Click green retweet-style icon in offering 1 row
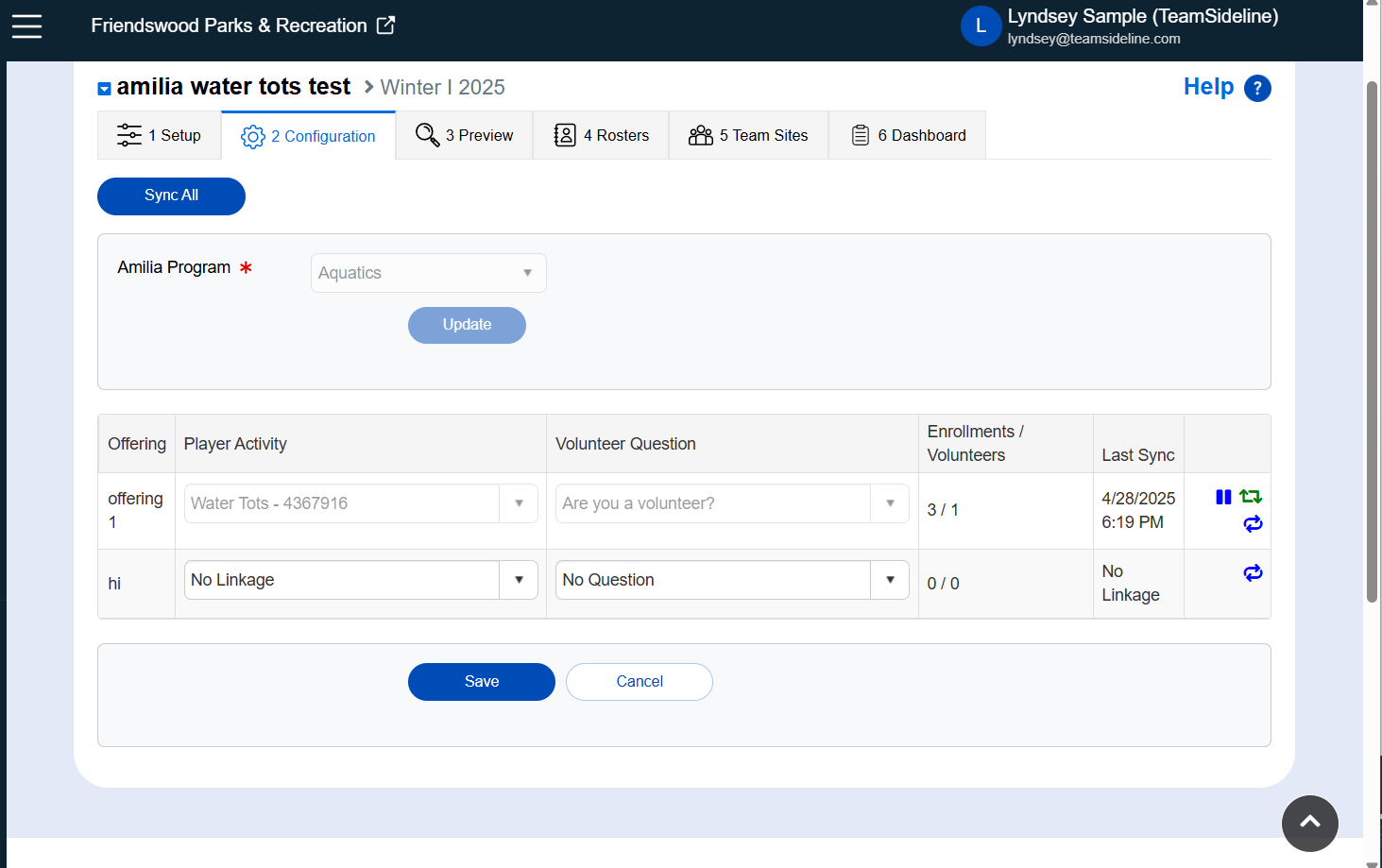The width and height of the screenshot is (1382, 868). [x=1251, y=497]
